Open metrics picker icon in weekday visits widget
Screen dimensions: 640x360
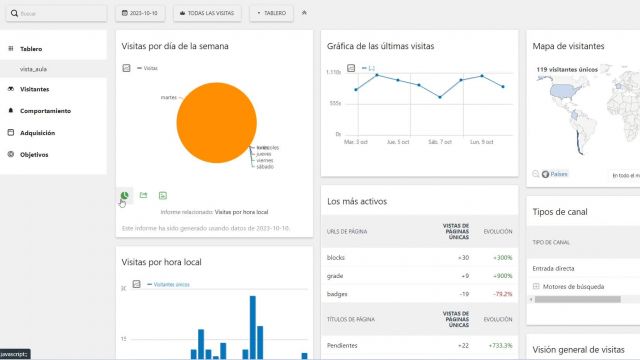(x=127, y=68)
